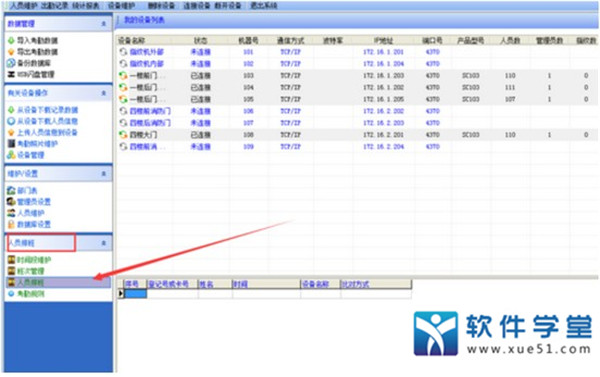Click the sidebar 人员维护 people icon
The height and width of the screenshot is (377, 600).
tap(11, 213)
